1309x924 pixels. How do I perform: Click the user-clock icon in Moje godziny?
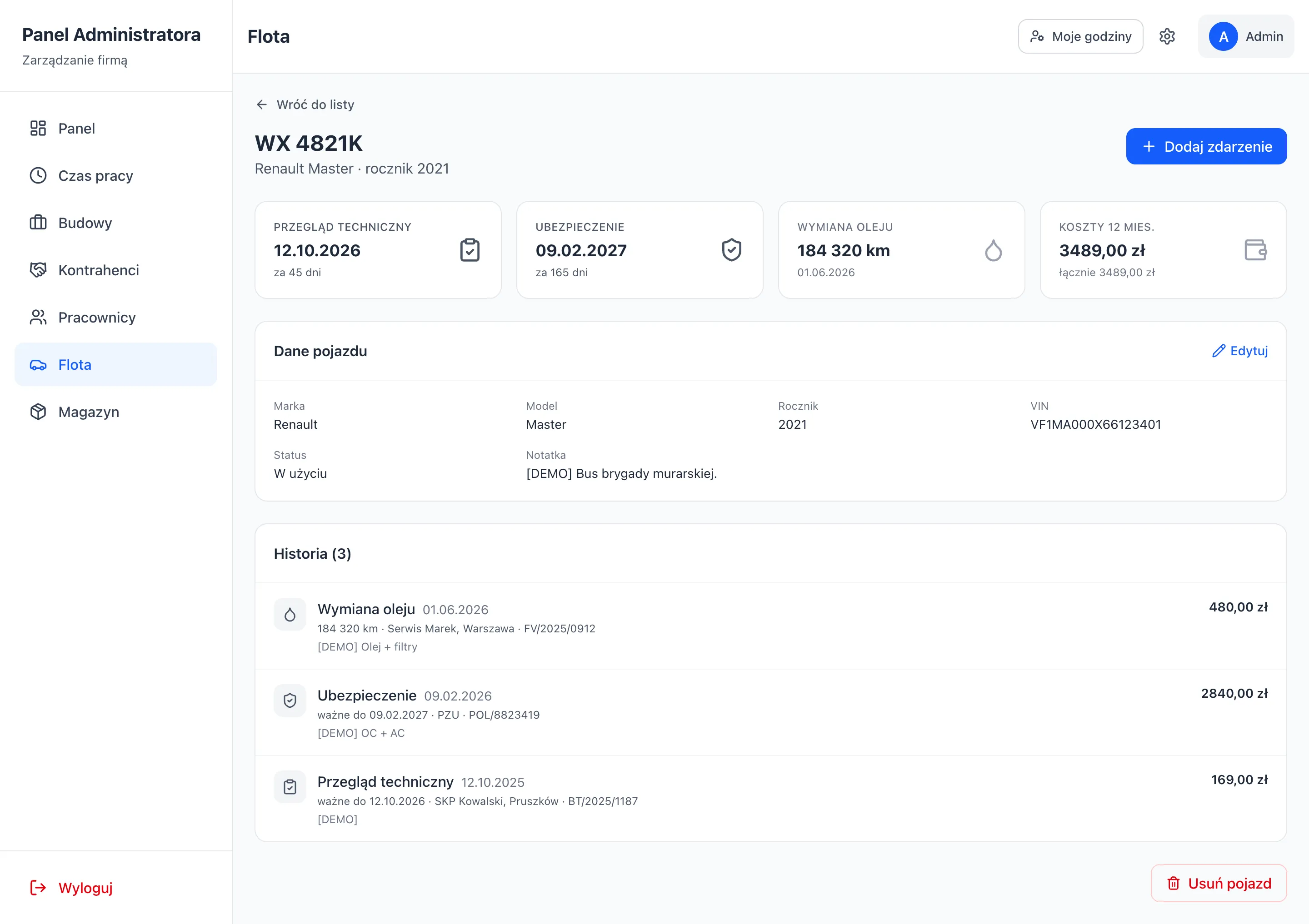click(1037, 36)
